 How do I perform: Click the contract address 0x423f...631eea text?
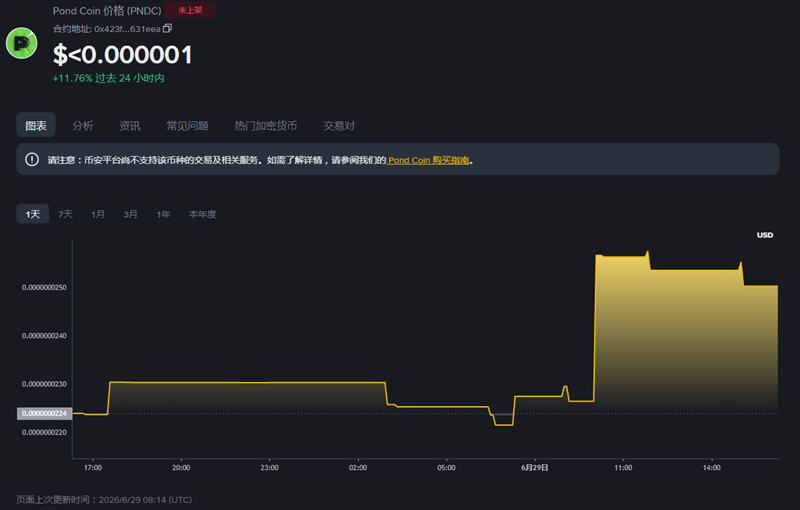(x=127, y=29)
